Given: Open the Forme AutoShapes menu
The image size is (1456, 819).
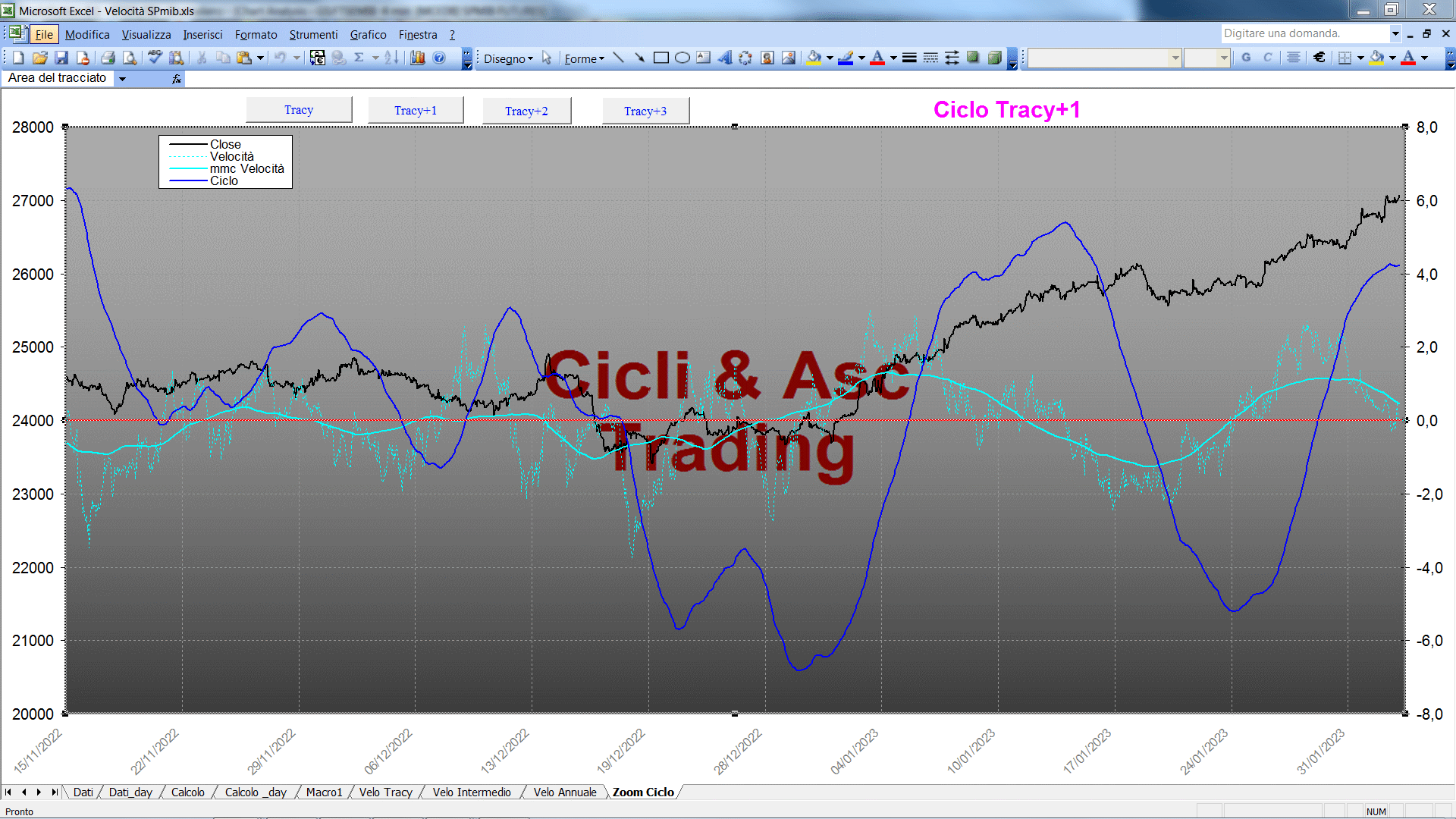Looking at the screenshot, I should [584, 58].
